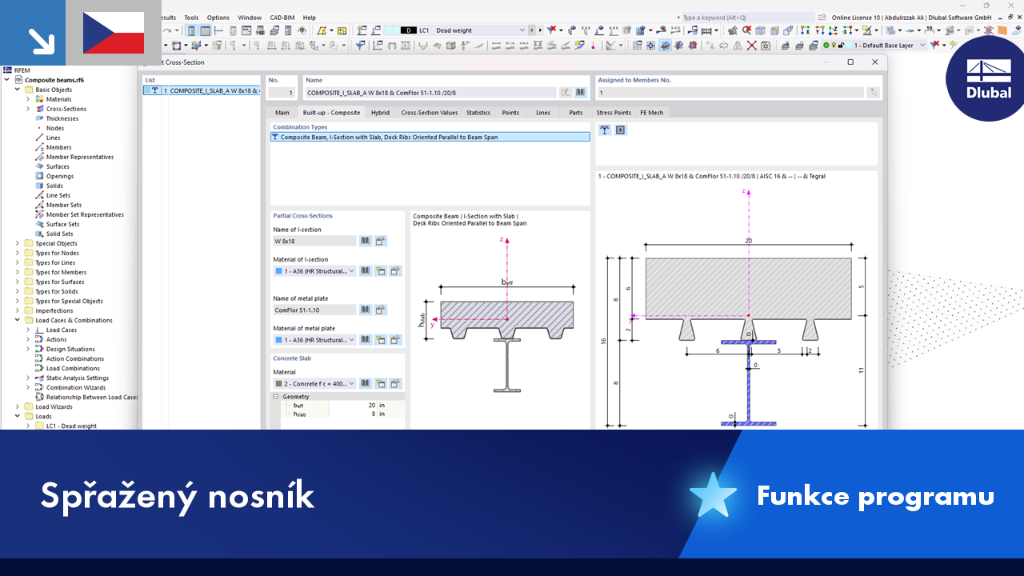
Task: Open the FE Mesh tab
Action: click(651, 112)
